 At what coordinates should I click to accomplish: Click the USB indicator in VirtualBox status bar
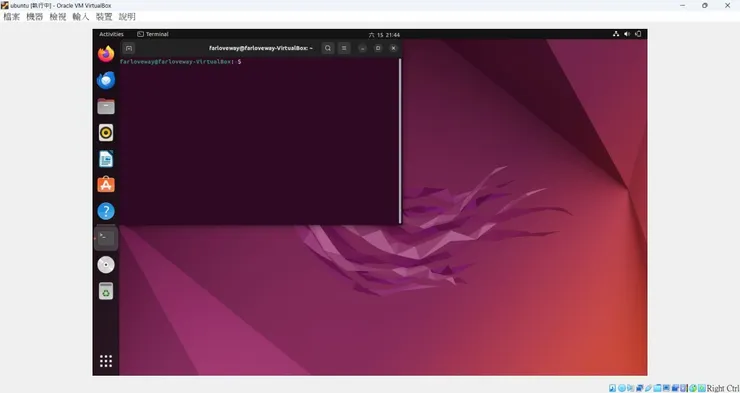click(648, 388)
